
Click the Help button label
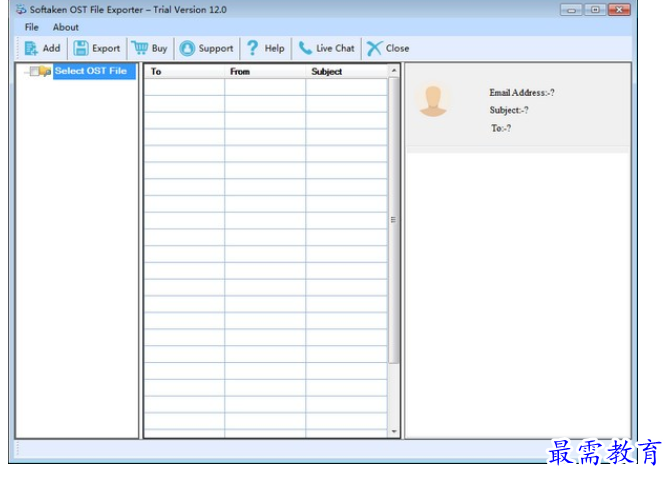[274, 48]
